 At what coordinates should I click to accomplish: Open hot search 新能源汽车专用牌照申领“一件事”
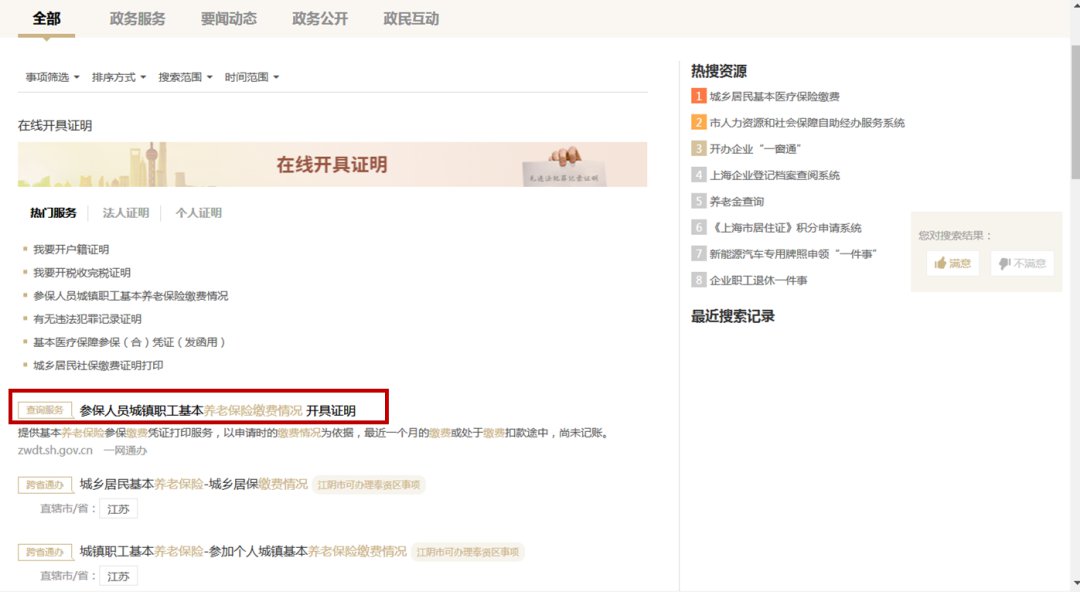[x=793, y=254]
